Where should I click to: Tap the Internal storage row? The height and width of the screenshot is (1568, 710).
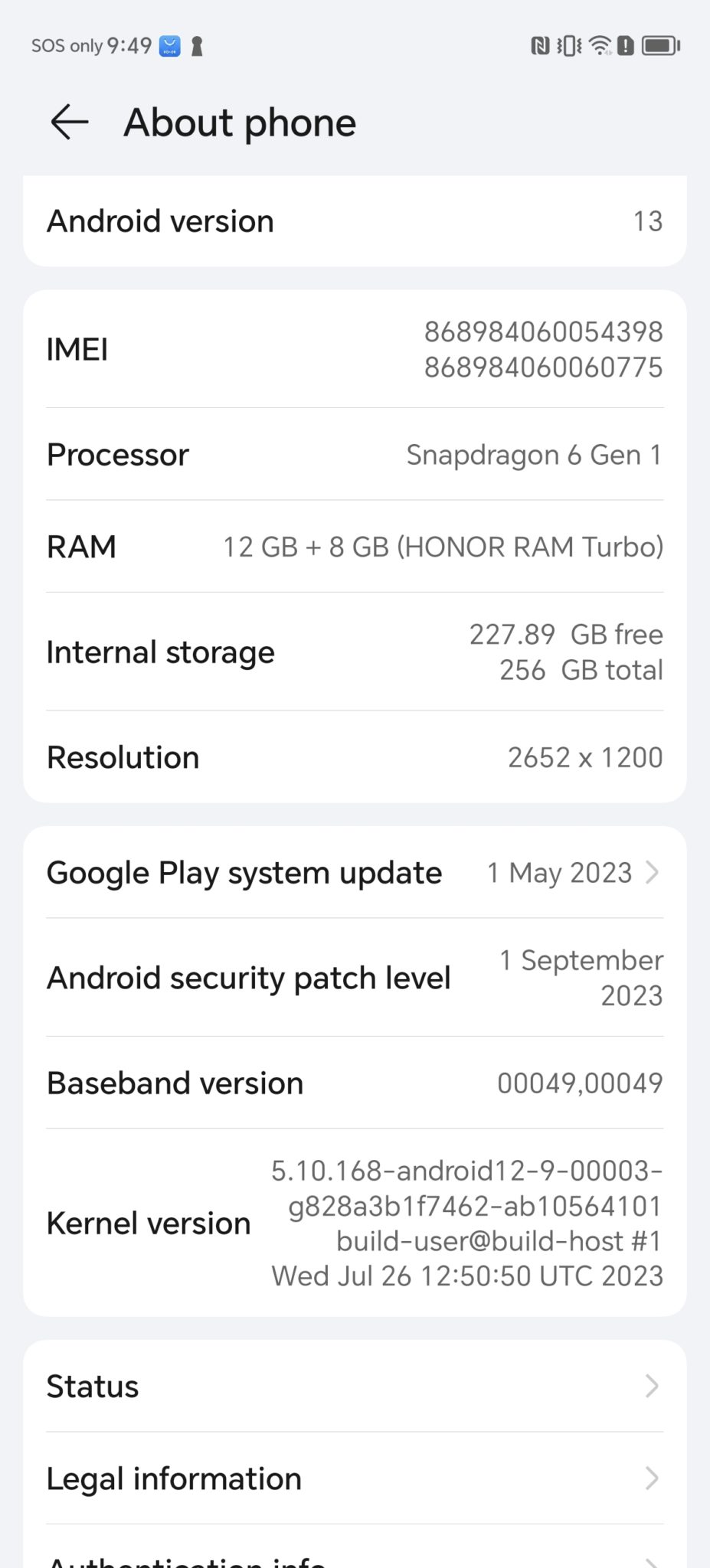click(355, 652)
